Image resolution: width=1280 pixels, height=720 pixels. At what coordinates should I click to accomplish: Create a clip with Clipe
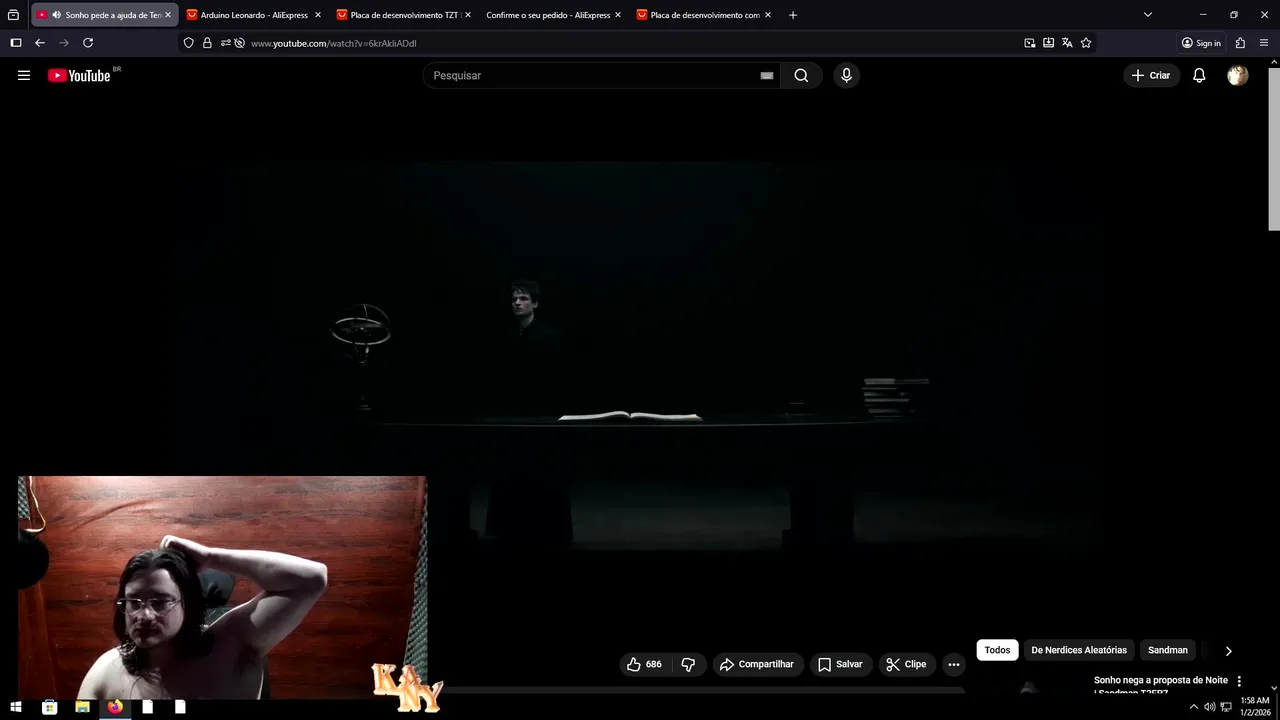click(x=907, y=664)
